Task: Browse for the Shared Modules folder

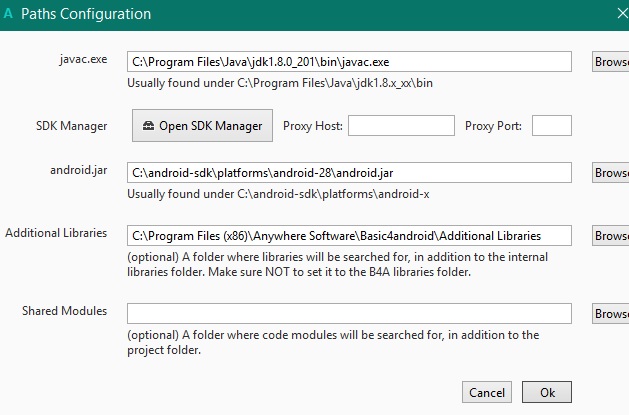Action: click(x=610, y=313)
